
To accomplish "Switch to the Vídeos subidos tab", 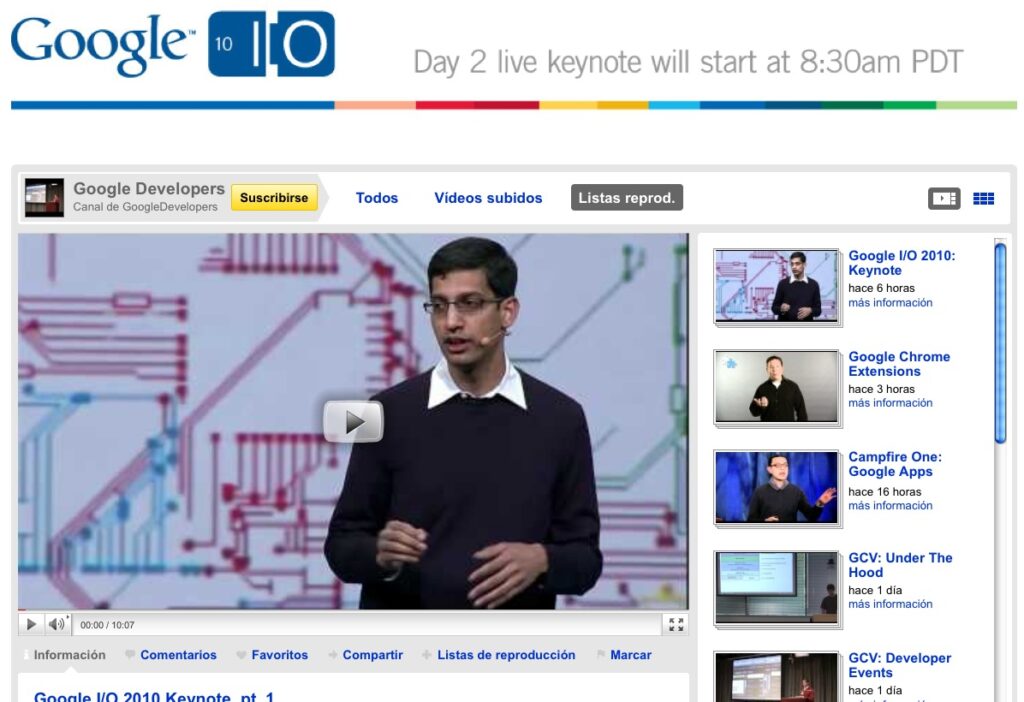I will 488,198.
